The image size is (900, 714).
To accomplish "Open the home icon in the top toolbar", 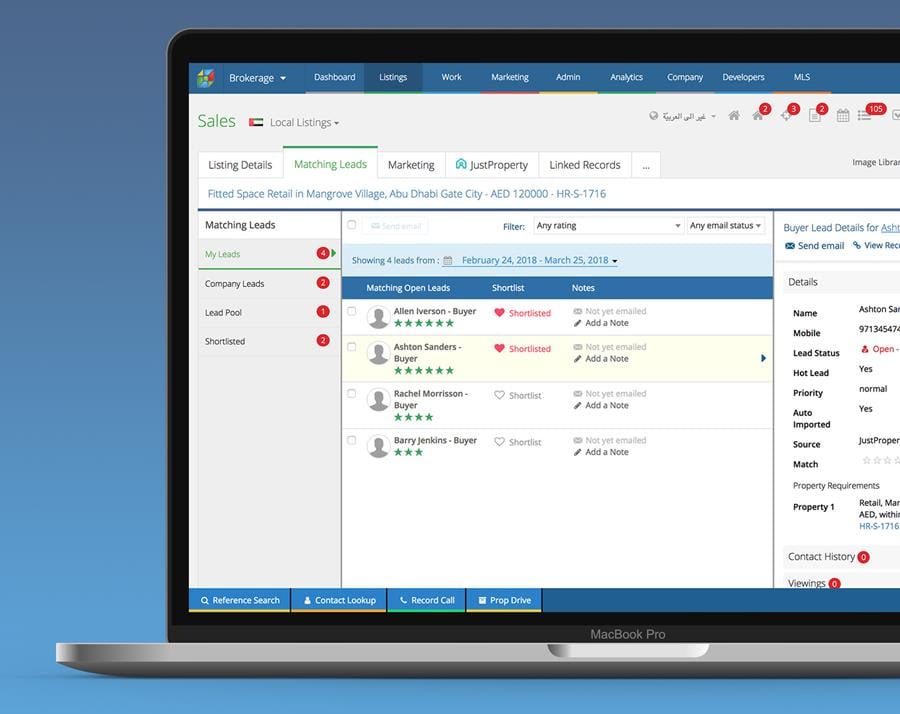I will pos(734,115).
